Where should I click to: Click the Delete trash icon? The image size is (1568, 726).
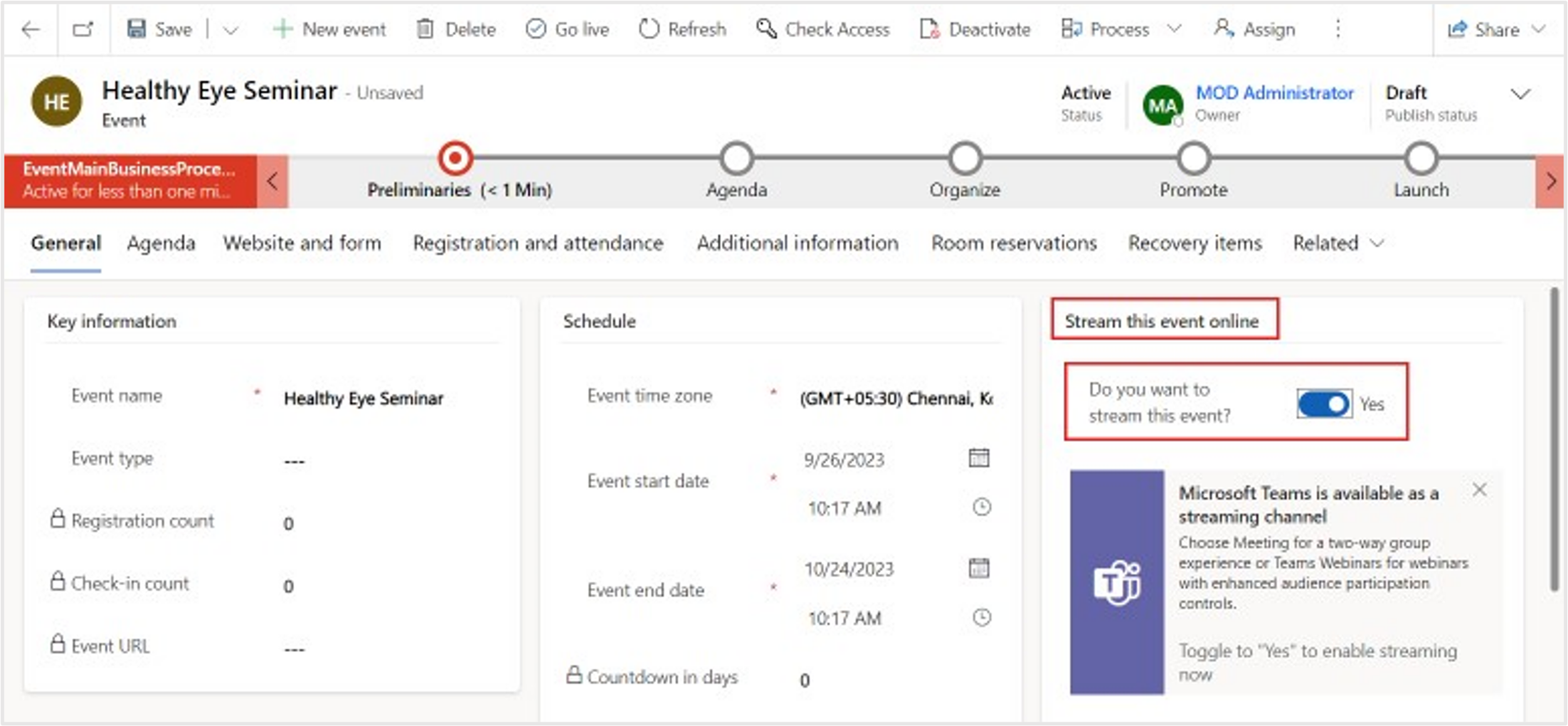pyautogui.click(x=425, y=29)
